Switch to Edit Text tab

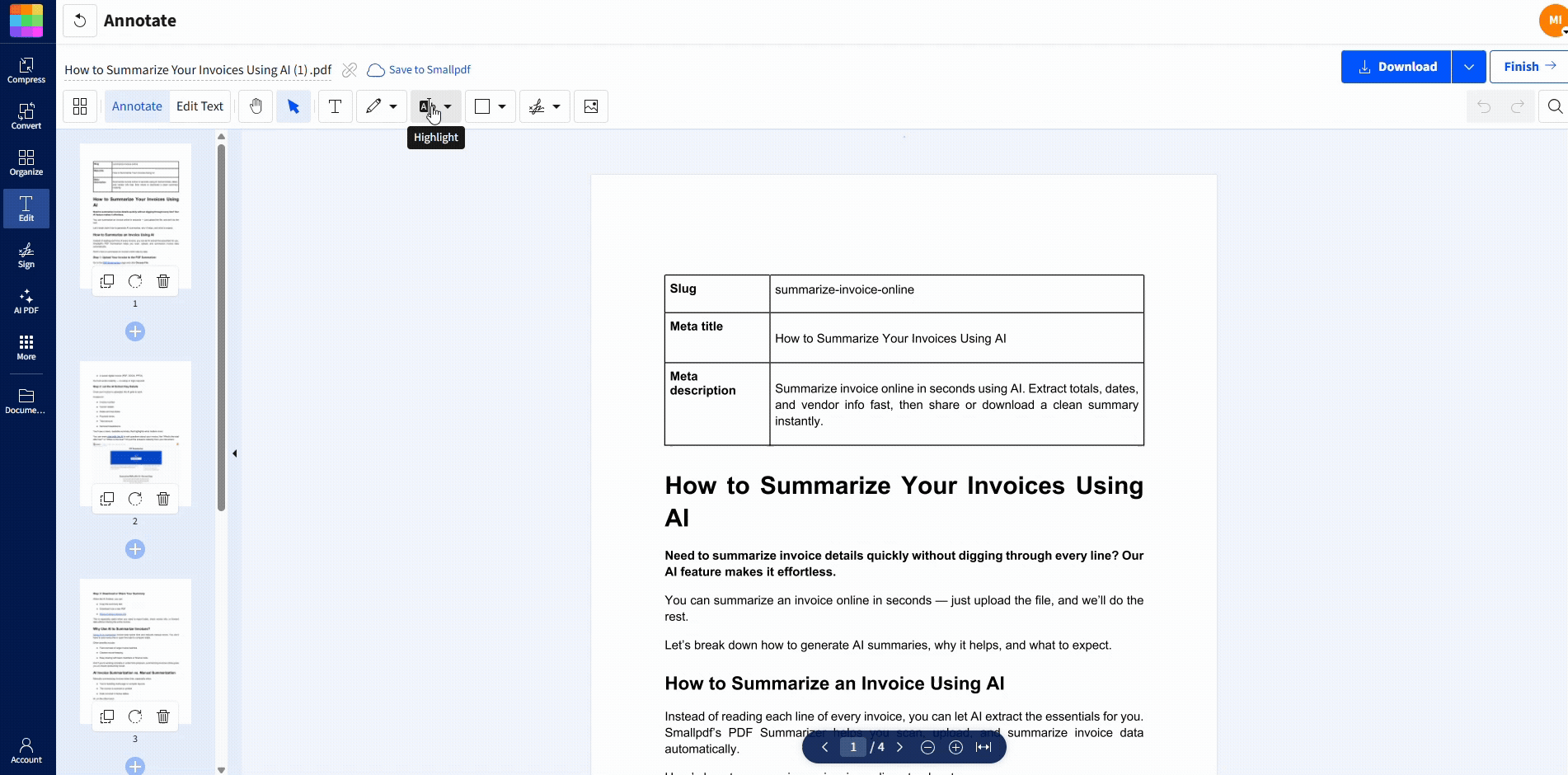pyautogui.click(x=200, y=106)
